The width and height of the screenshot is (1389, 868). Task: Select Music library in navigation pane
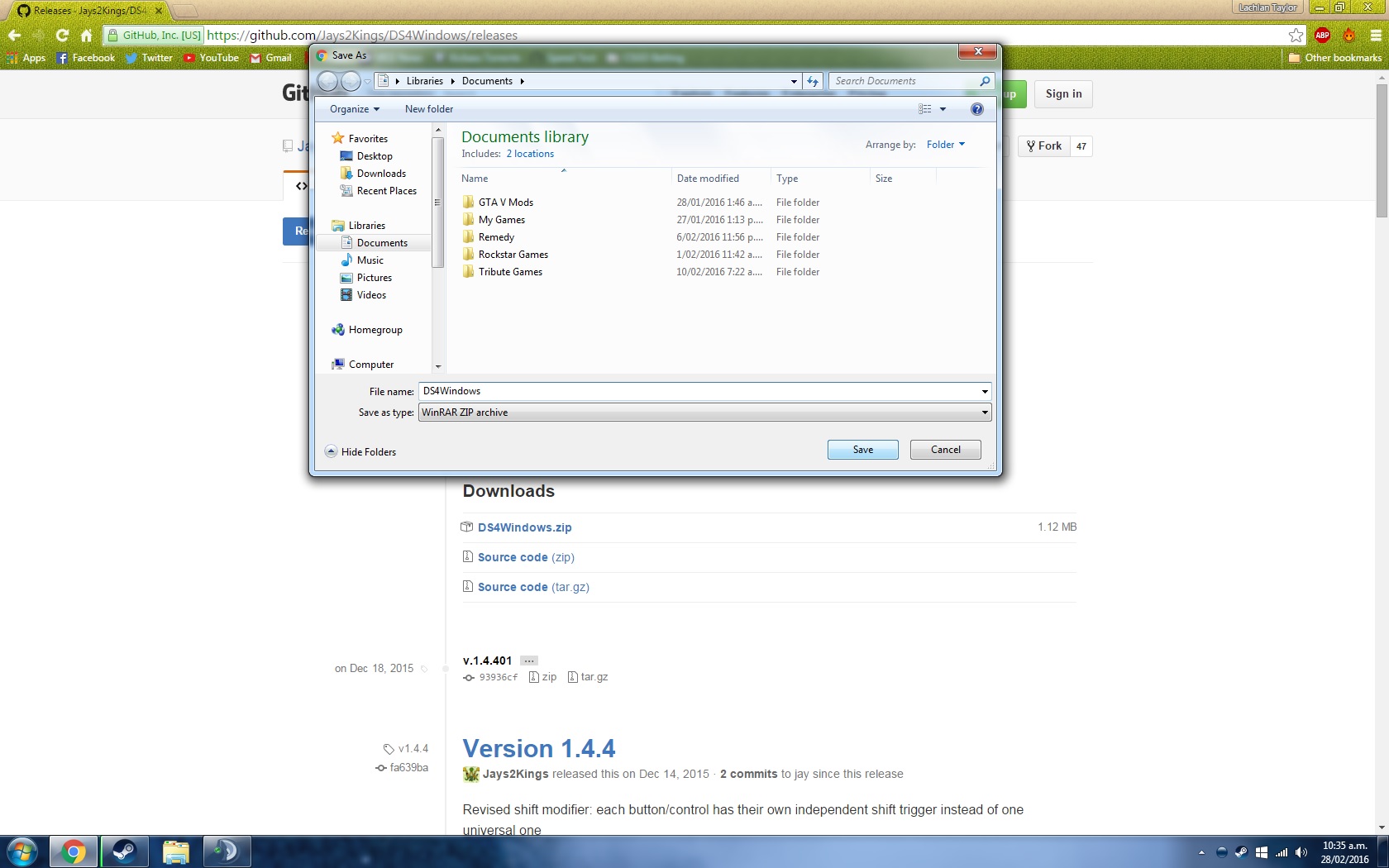click(362, 260)
